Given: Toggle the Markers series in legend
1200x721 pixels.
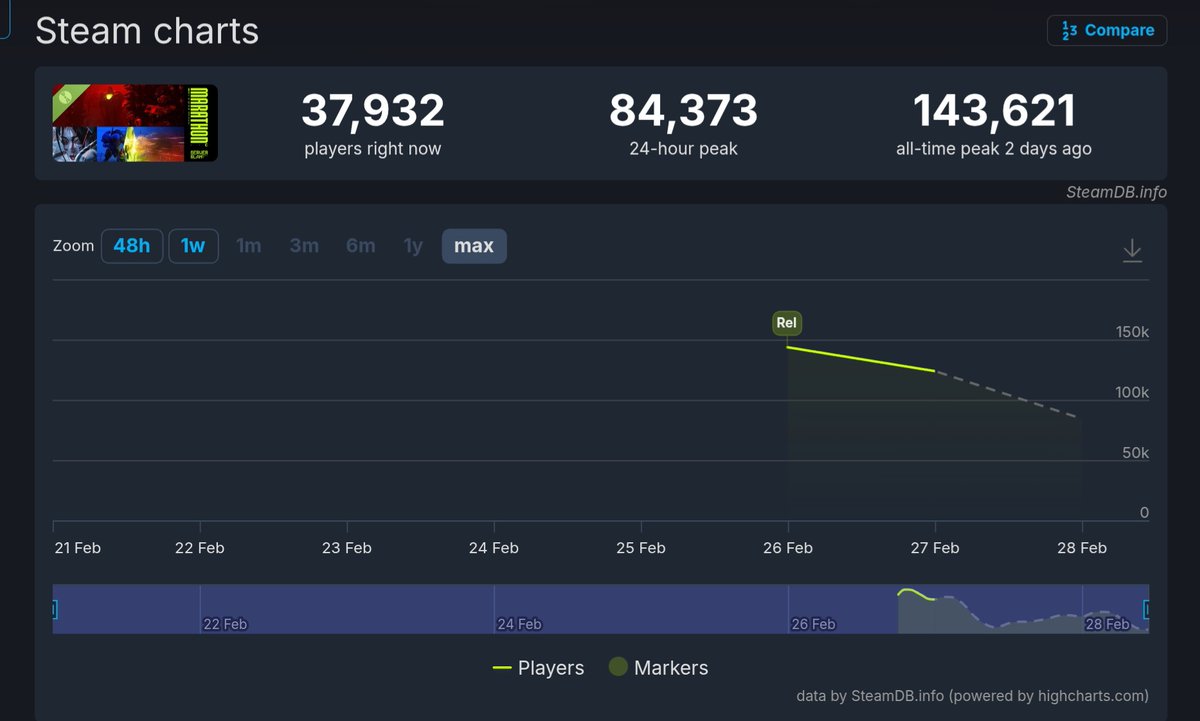Looking at the screenshot, I should [x=658, y=668].
